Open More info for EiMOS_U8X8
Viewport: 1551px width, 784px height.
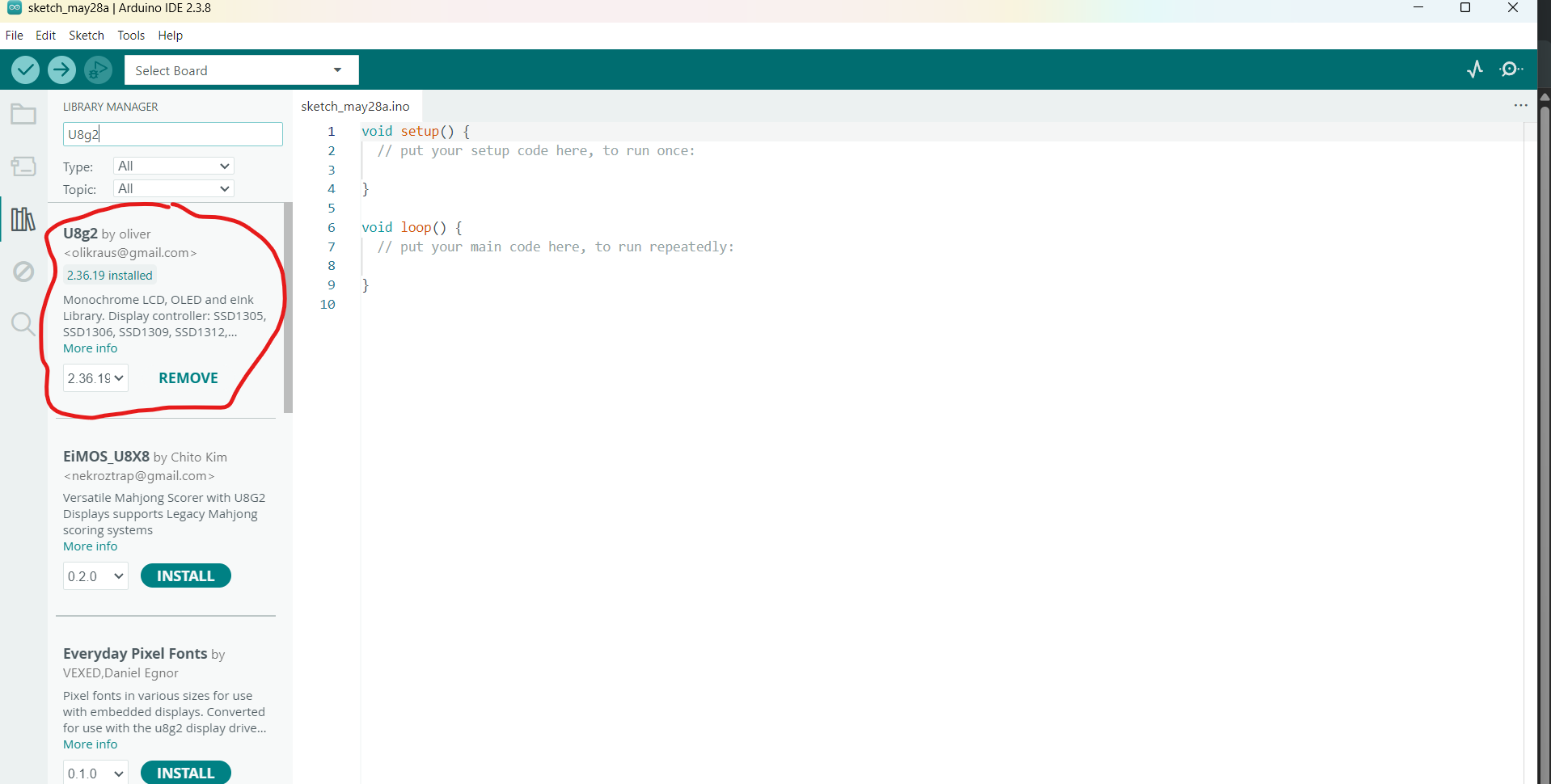pos(91,546)
